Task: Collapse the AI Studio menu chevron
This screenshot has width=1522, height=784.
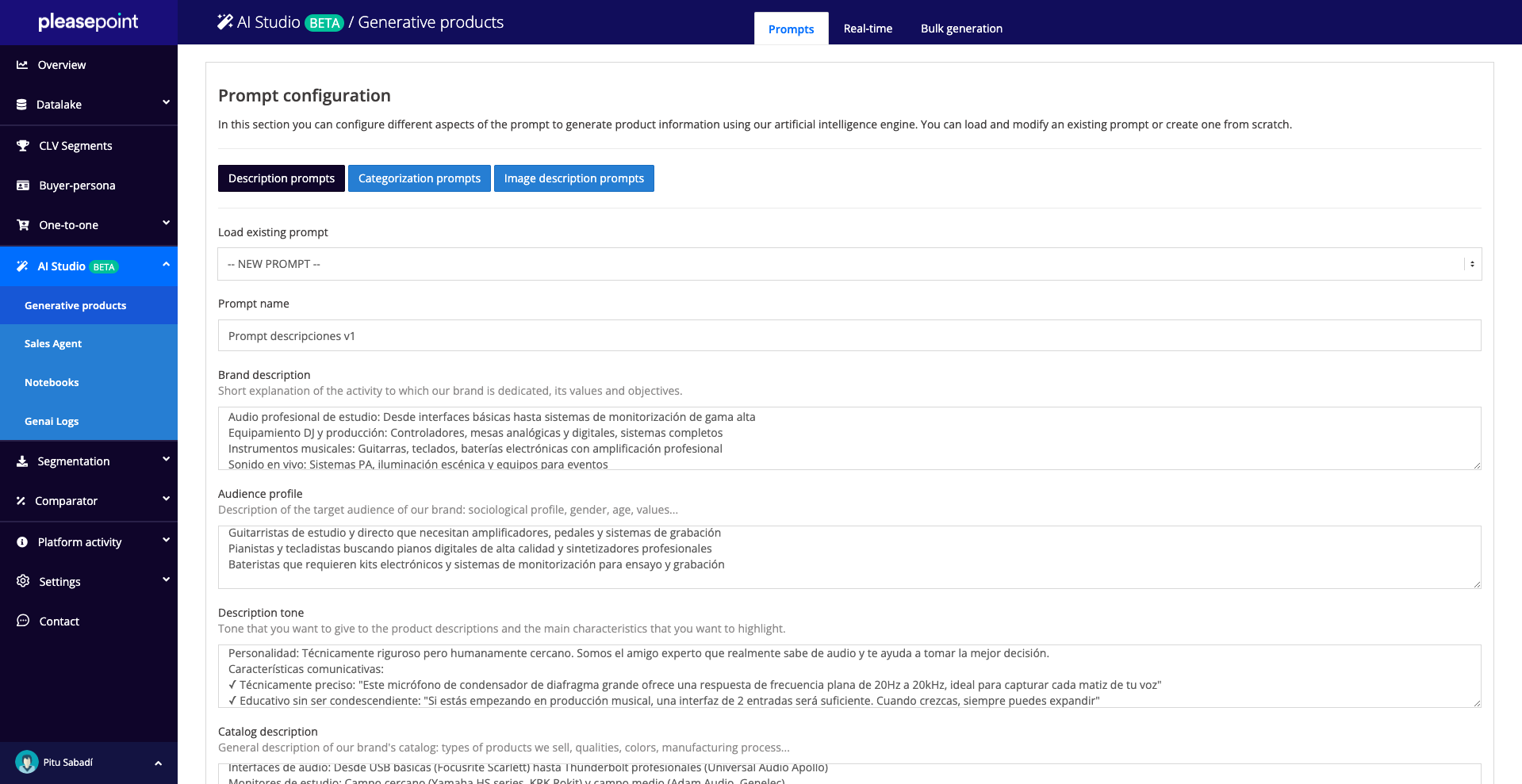Action: click(166, 265)
